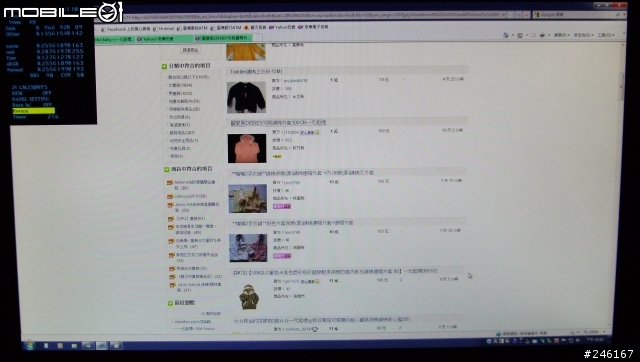Open the Hotmail bookmark in favorites bar
640x362 pixels.
pyautogui.click(x=163, y=29)
